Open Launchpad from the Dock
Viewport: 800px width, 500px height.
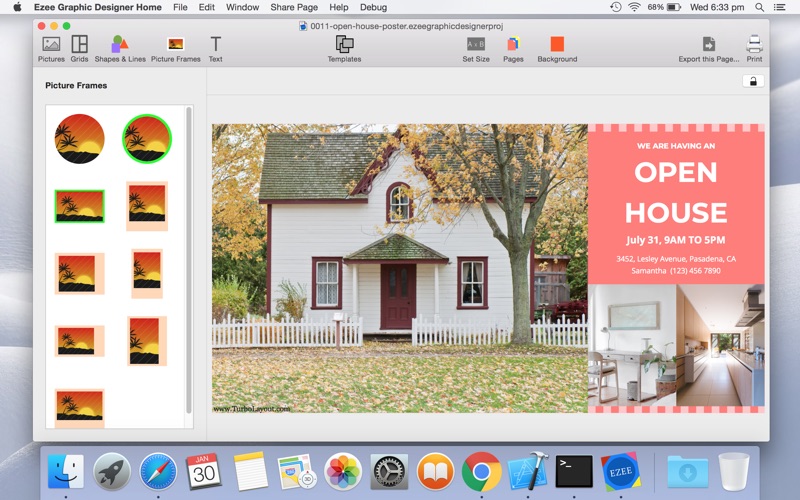(x=112, y=471)
